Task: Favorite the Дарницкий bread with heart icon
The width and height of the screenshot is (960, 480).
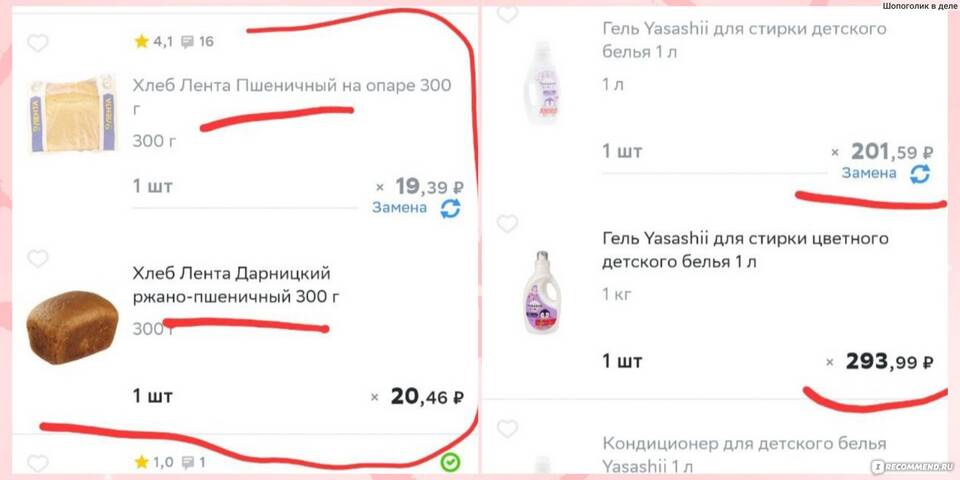Action: pyautogui.click(x=37, y=258)
